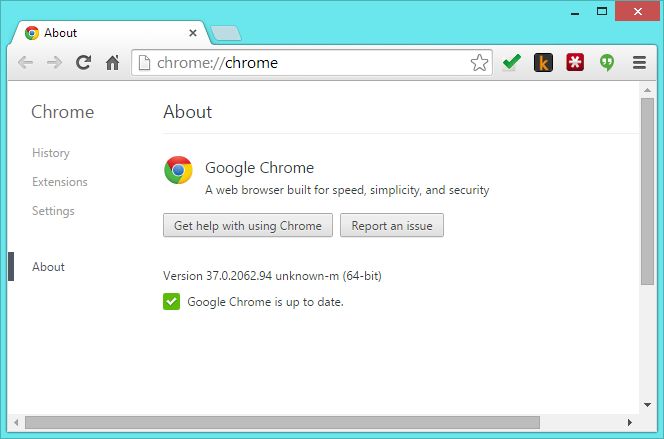This screenshot has height=439, width=664.
Task: Click the page icon in the address bar
Action: pos(144,63)
